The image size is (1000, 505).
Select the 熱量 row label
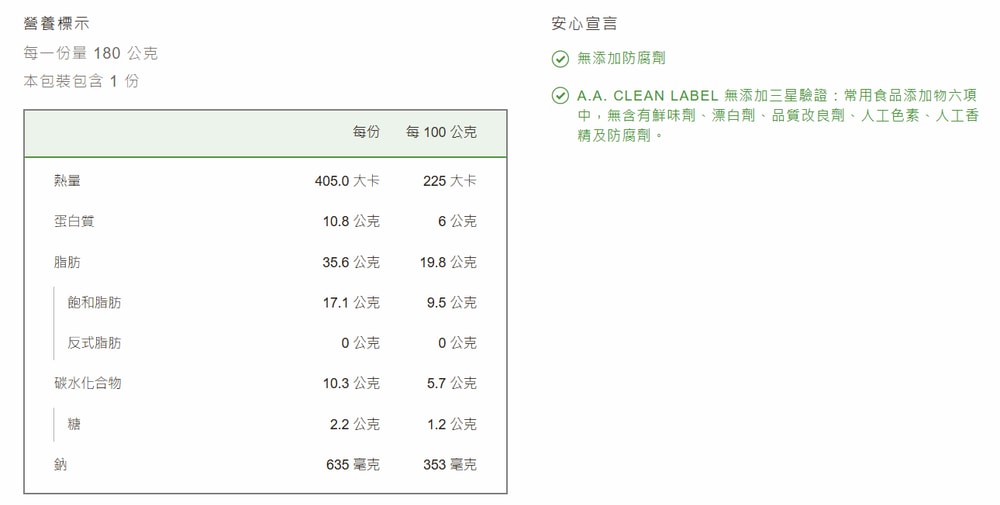[68, 181]
